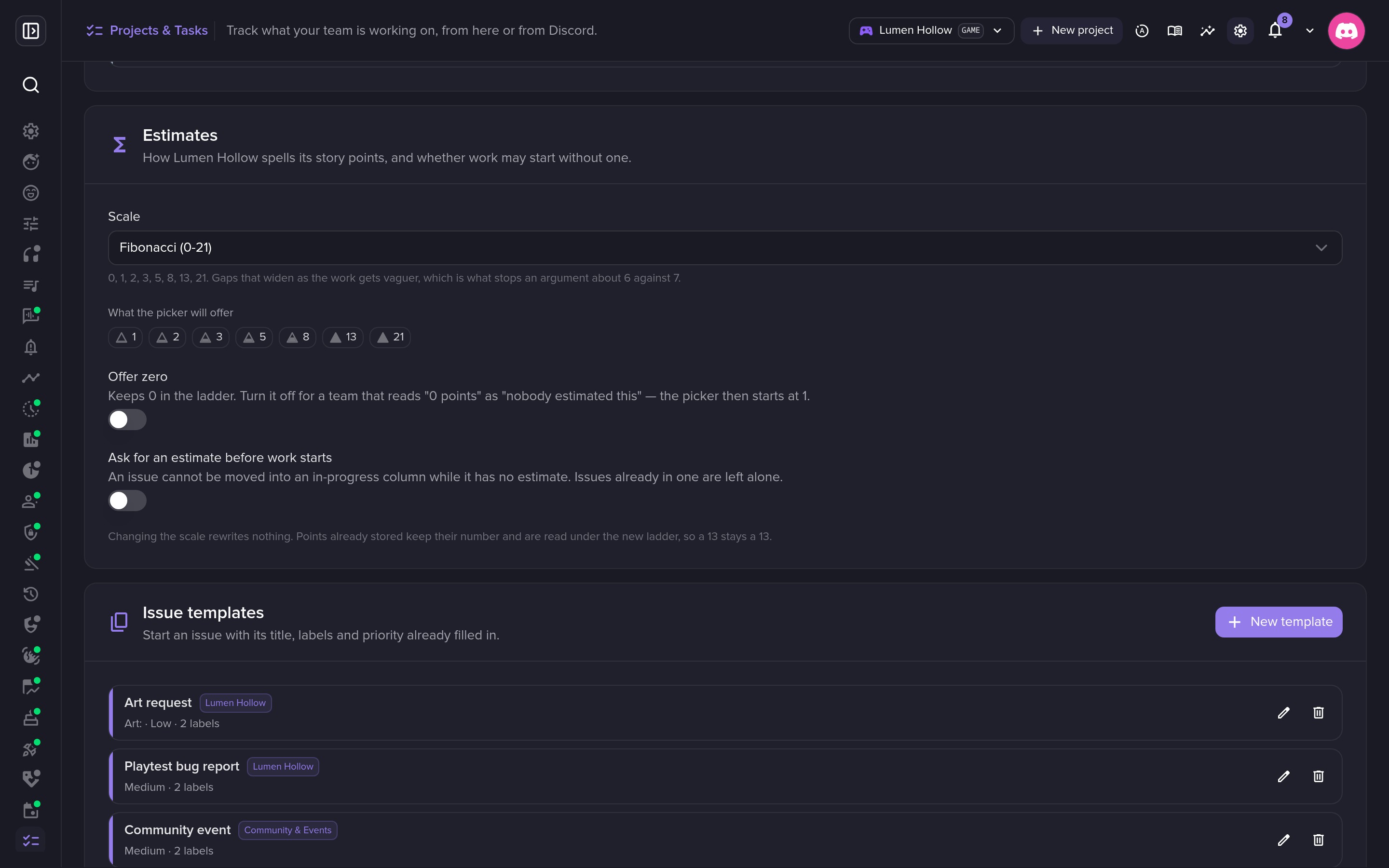Open notifications bell with badge 8
Viewport: 1389px width, 868px height.
click(x=1275, y=30)
